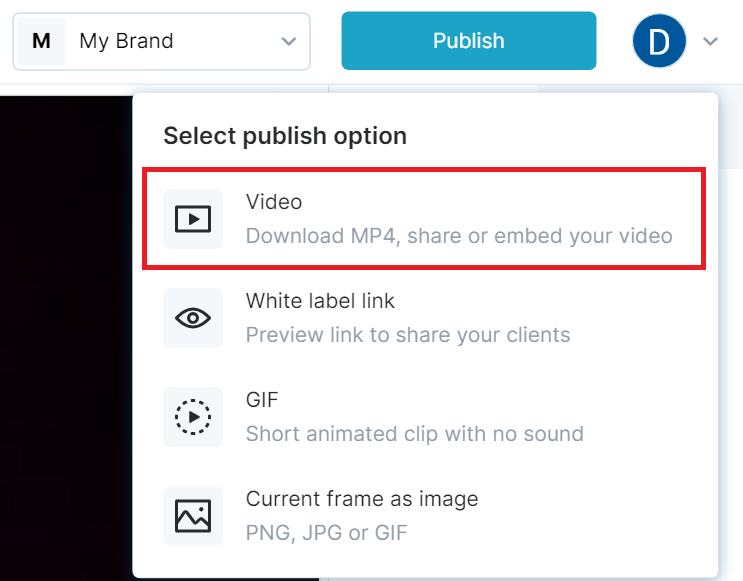The image size is (743, 581).
Task: Click the M brand logo icon
Action: pos(41,42)
